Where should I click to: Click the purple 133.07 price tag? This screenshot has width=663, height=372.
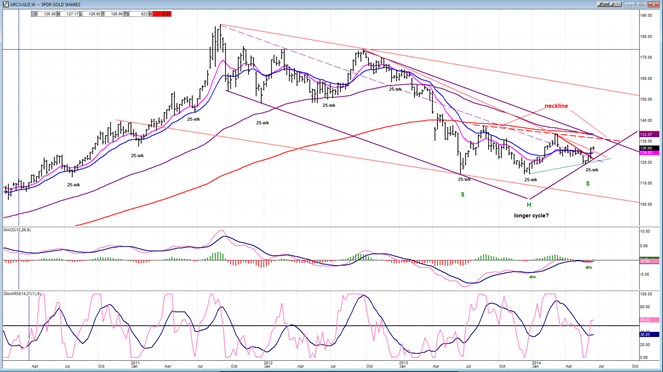(649, 134)
